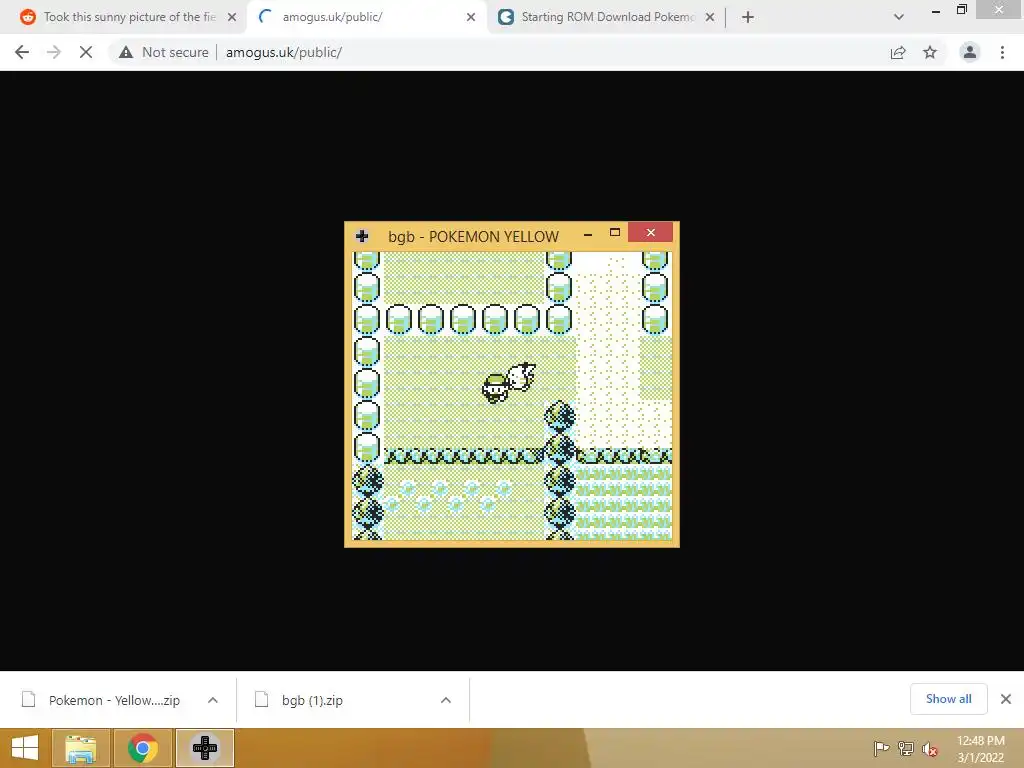Viewport: 1024px width, 768px height.
Task: Share this page using the share icon
Action: click(898, 52)
